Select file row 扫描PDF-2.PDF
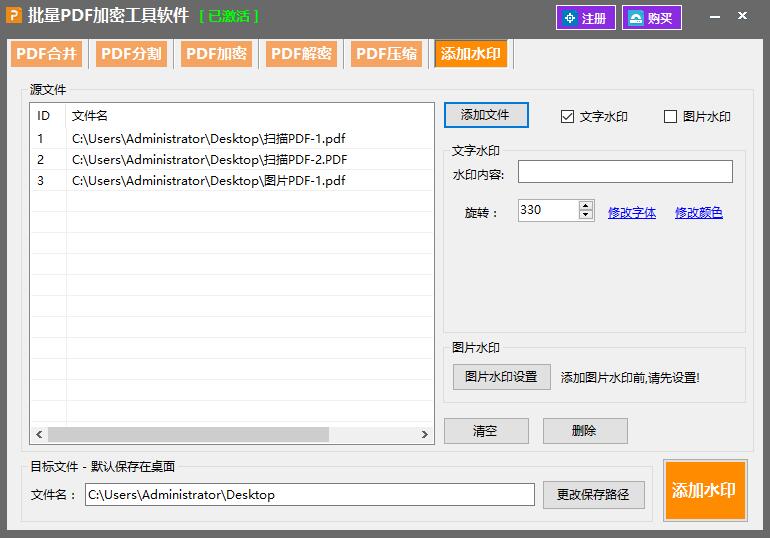Screen dimensions: 770x538 pyautogui.click(x=231, y=160)
